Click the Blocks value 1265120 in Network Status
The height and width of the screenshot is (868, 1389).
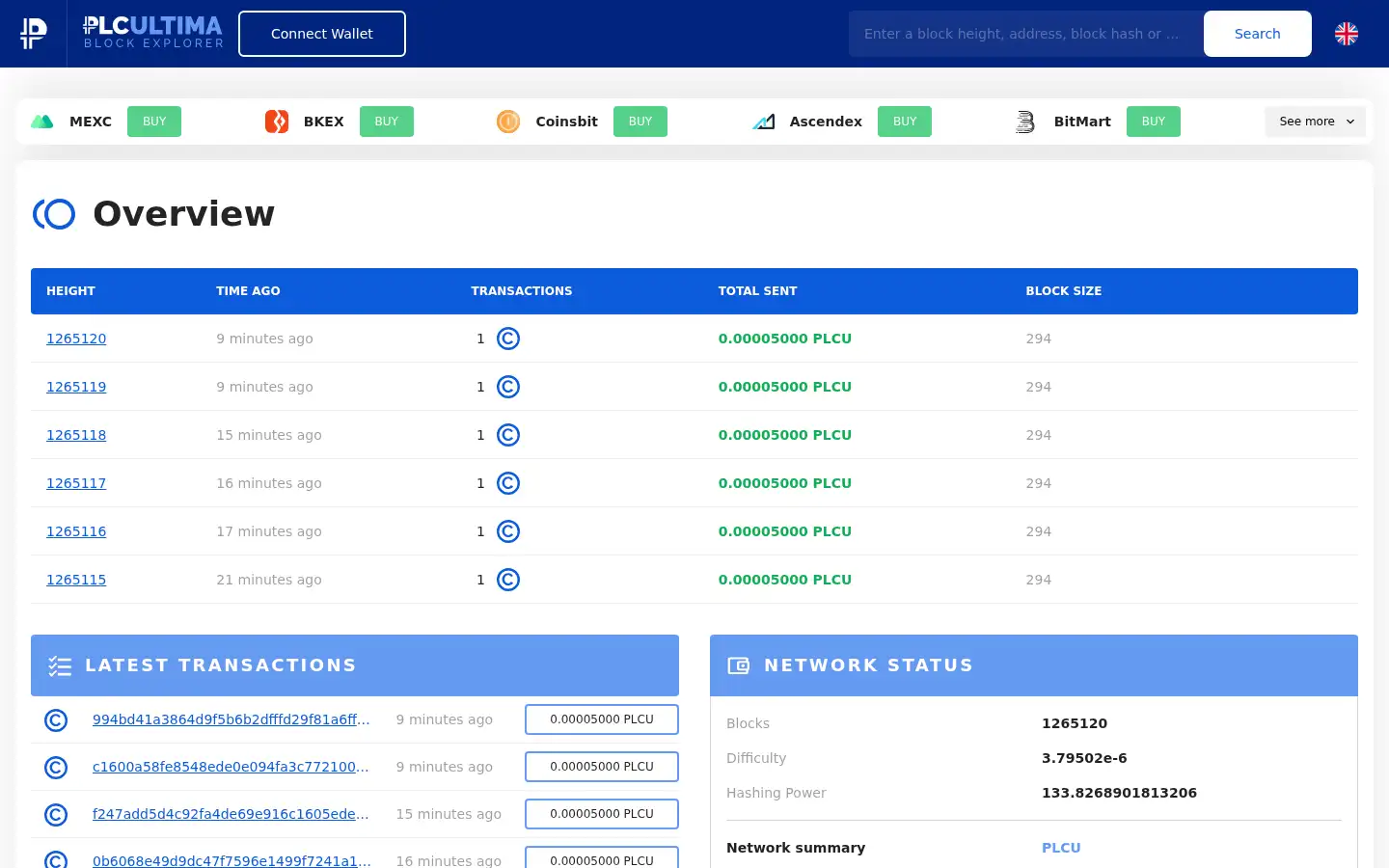coord(1075,723)
